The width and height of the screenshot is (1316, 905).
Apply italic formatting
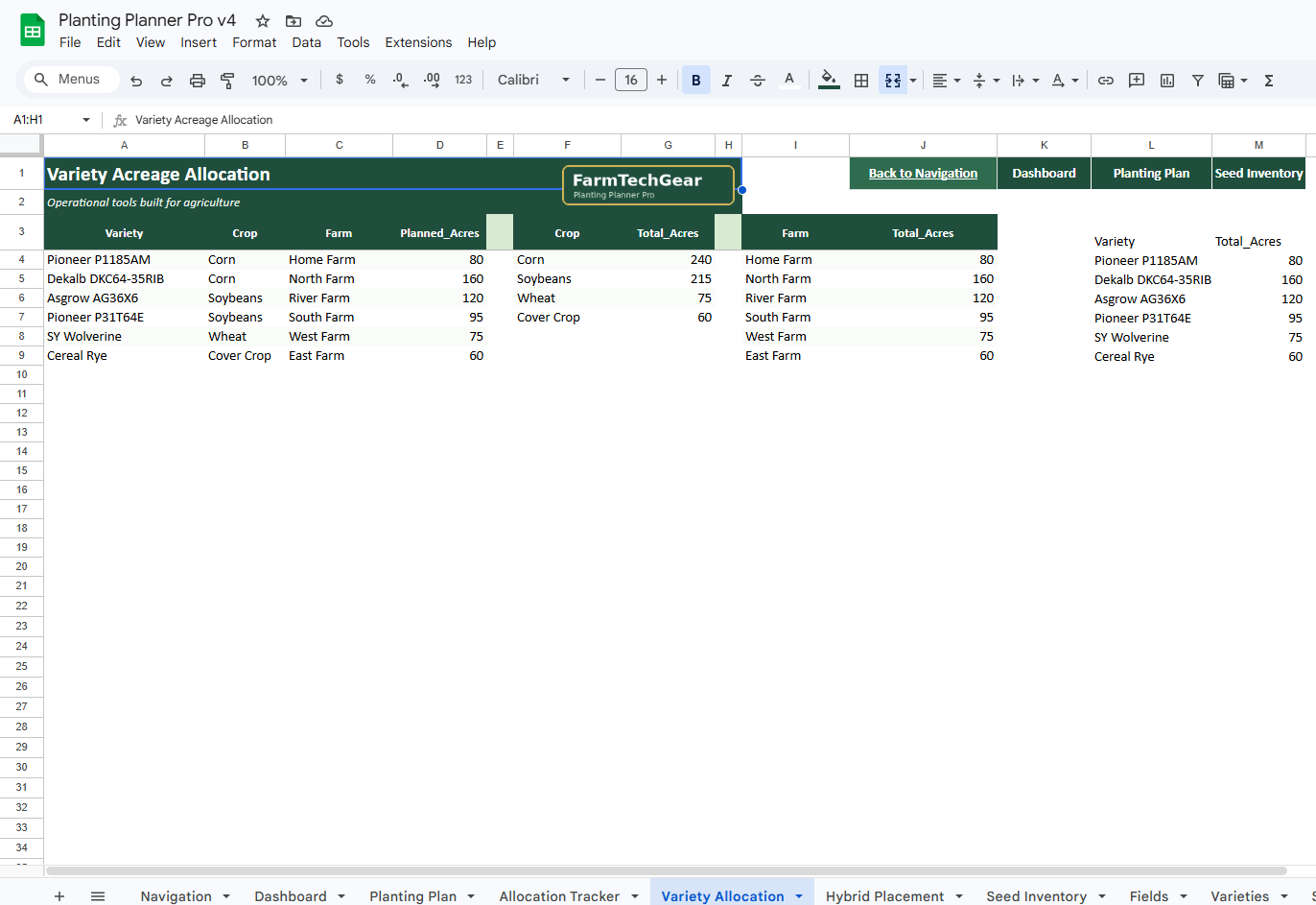point(727,80)
